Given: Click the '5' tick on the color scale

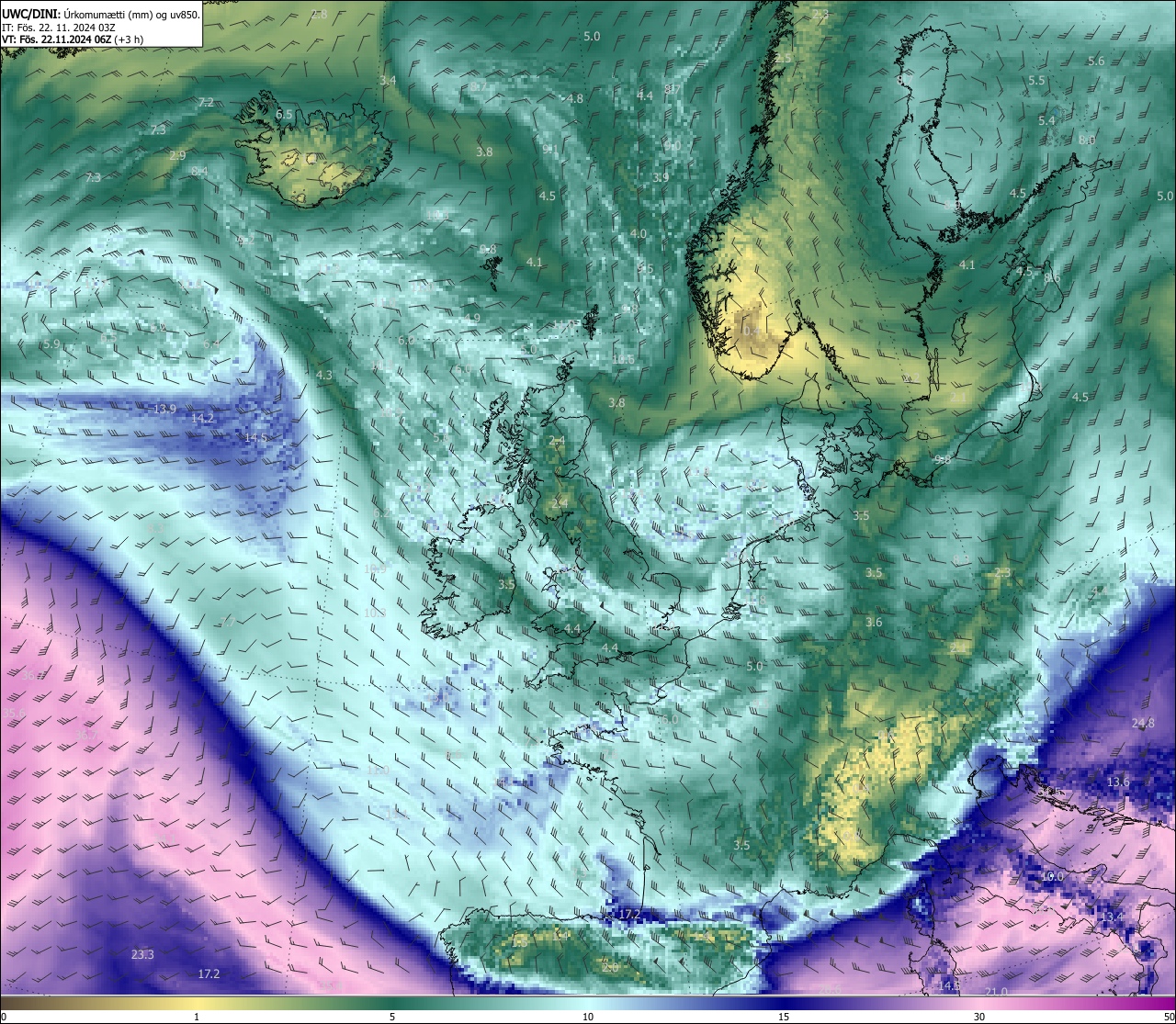Looking at the screenshot, I should 392,1017.
